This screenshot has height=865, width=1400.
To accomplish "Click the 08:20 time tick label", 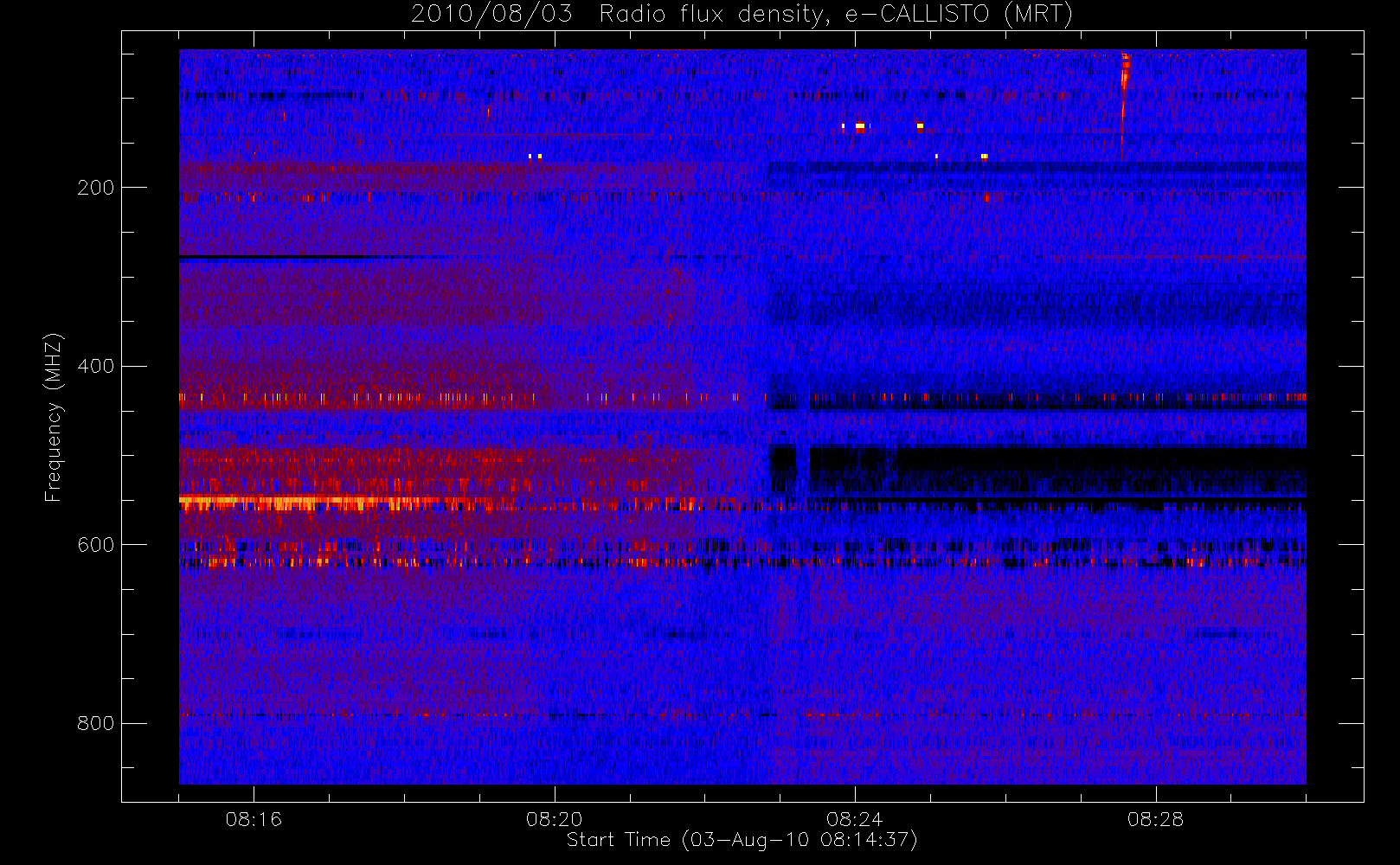I will pos(554,819).
